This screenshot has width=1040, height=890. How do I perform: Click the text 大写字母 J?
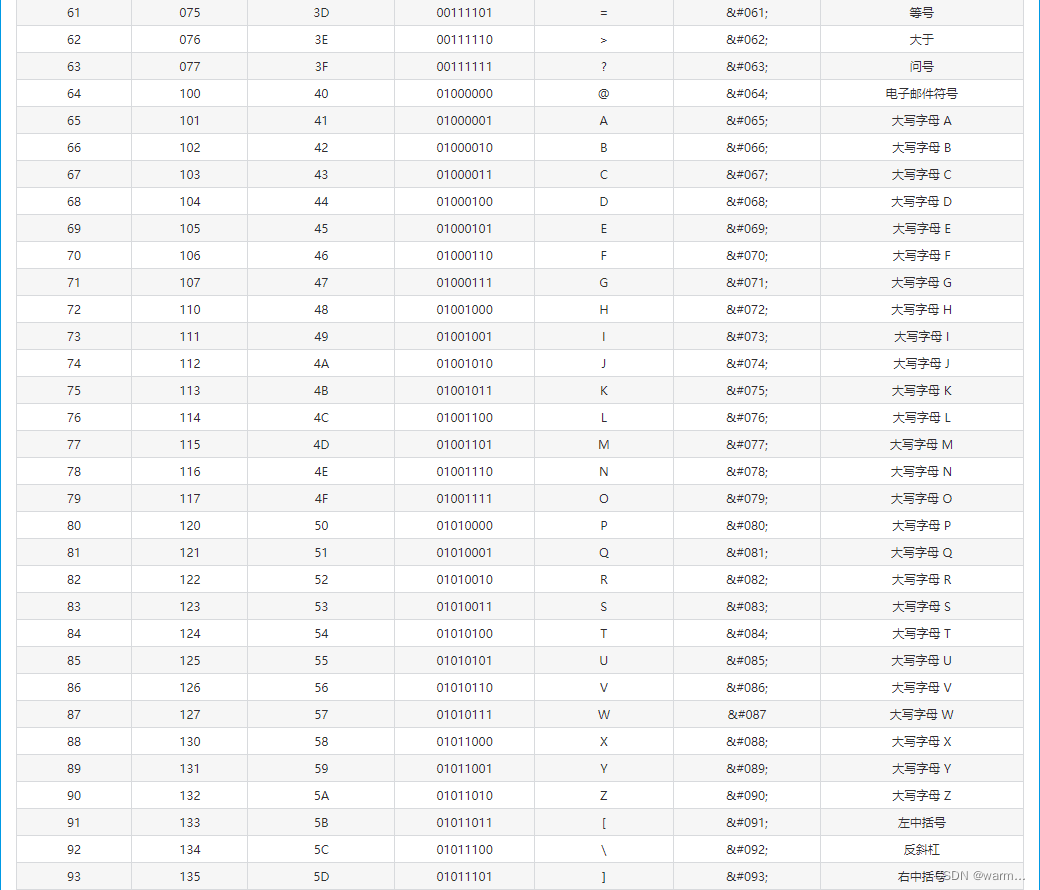coord(921,363)
